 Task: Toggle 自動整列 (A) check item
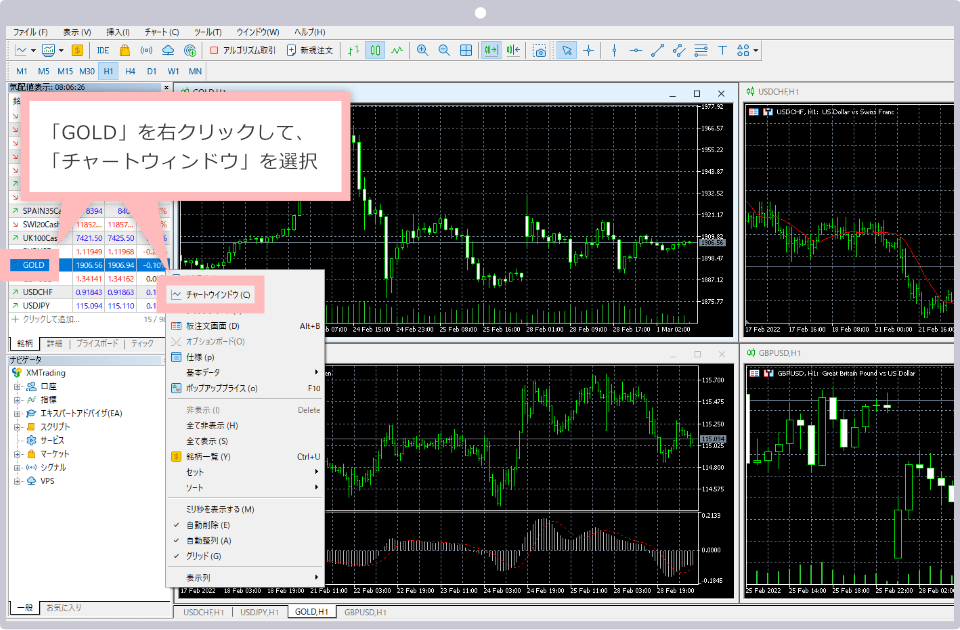click(x=208, y=540)
